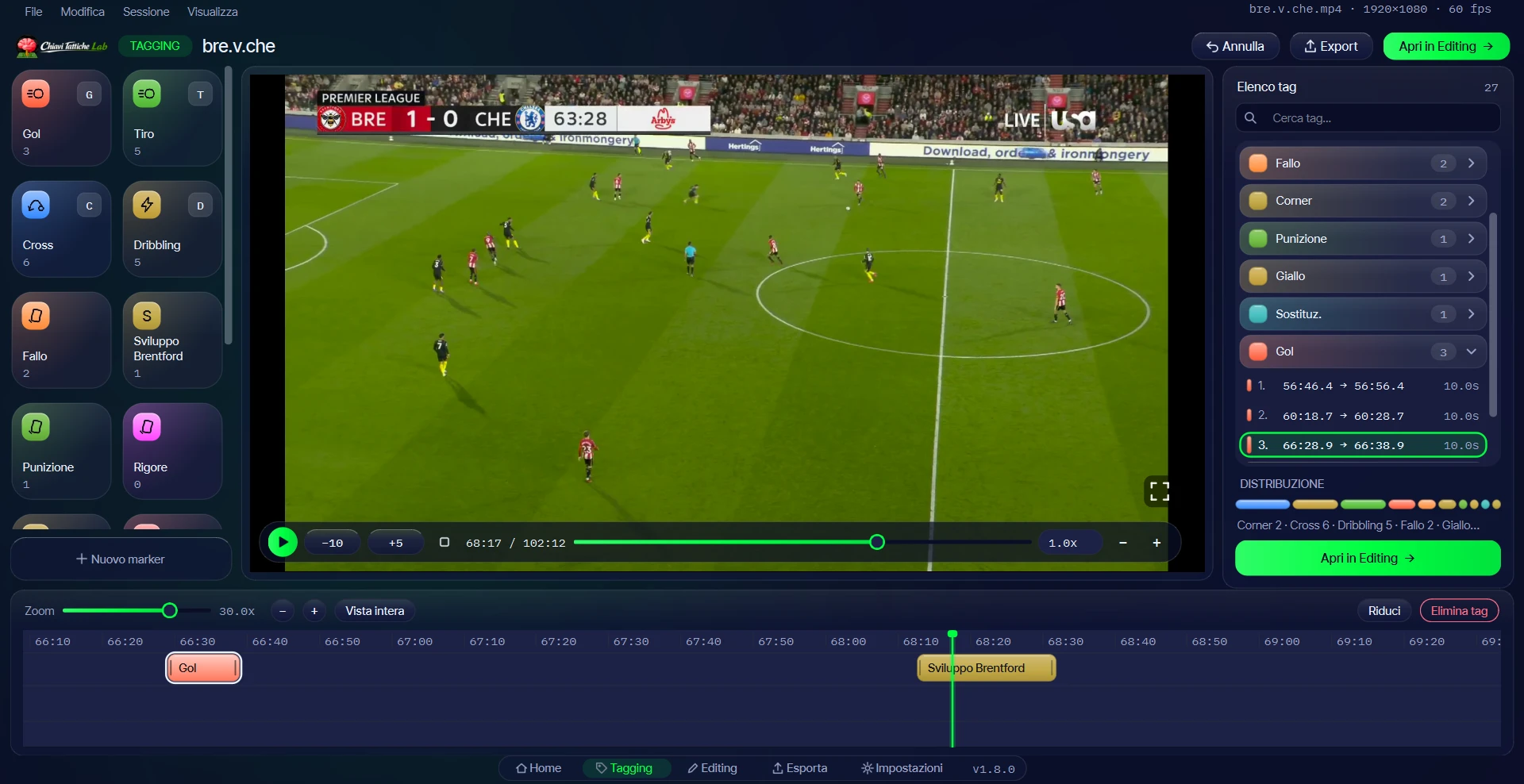Switch to the Editing tab in bottom bar
The width and height of the screenshot is (1524, 784).
pyautogui.click(x=712, y=768)
